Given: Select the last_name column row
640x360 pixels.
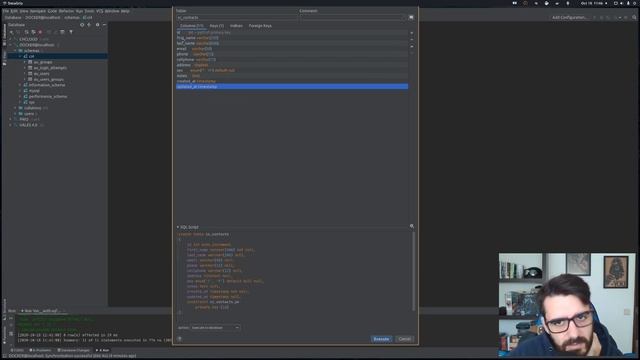Looking at the screenshot, I should [292, 43].
